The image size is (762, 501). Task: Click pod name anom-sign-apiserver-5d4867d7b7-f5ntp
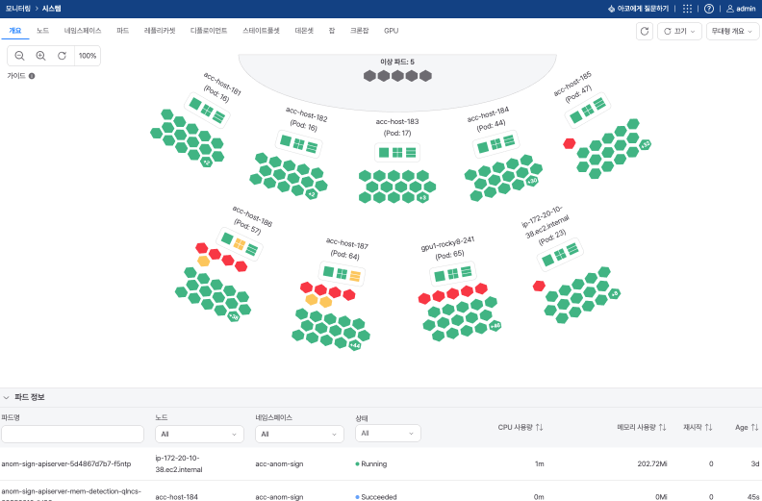click(66, 464)
